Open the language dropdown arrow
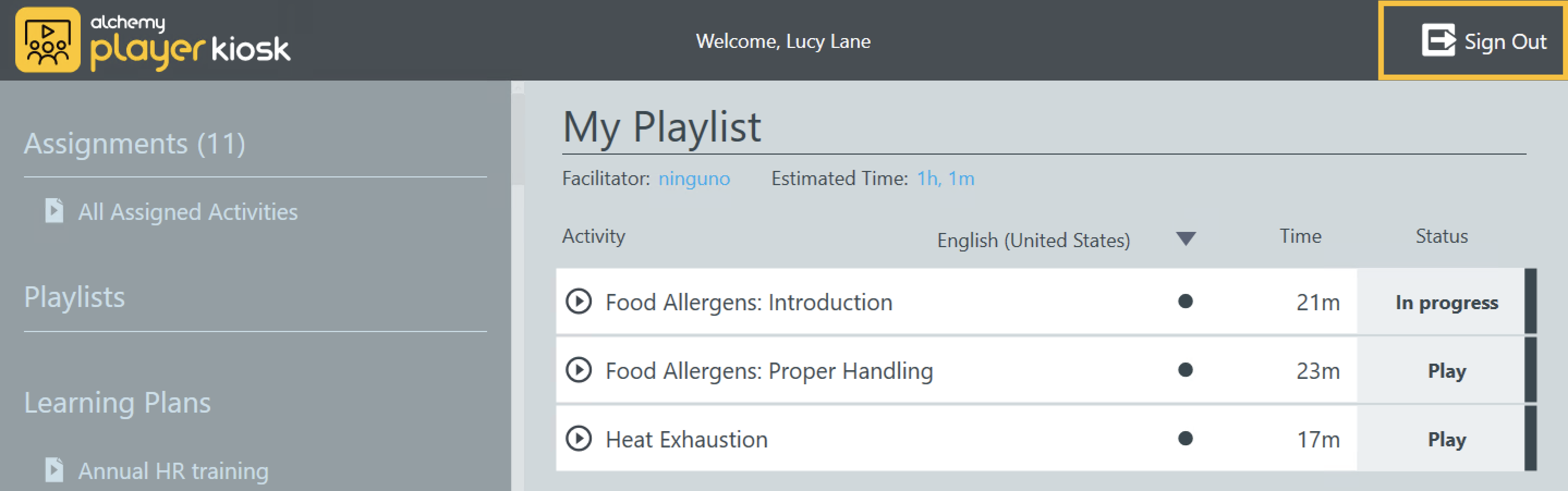 (x=1185, y=238)
